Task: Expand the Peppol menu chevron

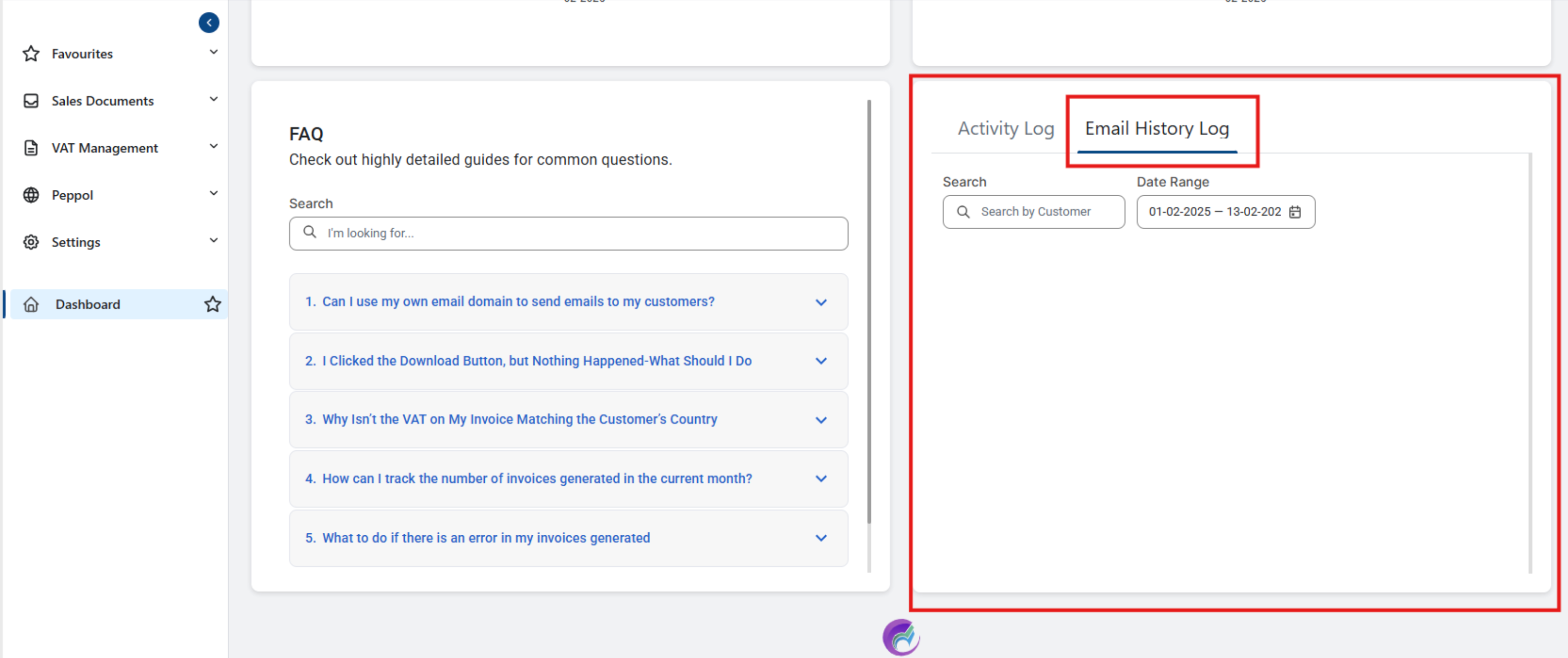Action: coord(214,194)
